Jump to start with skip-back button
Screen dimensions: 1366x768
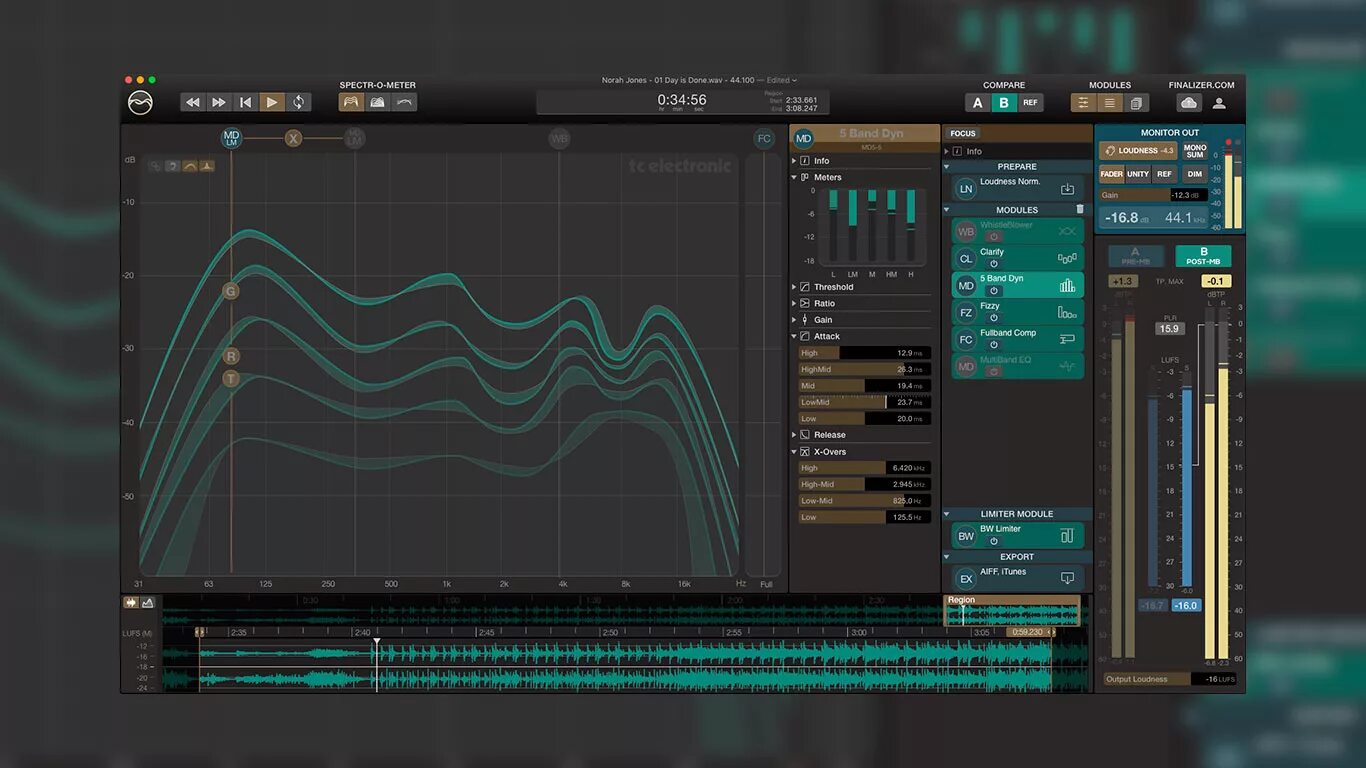(245, 102)
